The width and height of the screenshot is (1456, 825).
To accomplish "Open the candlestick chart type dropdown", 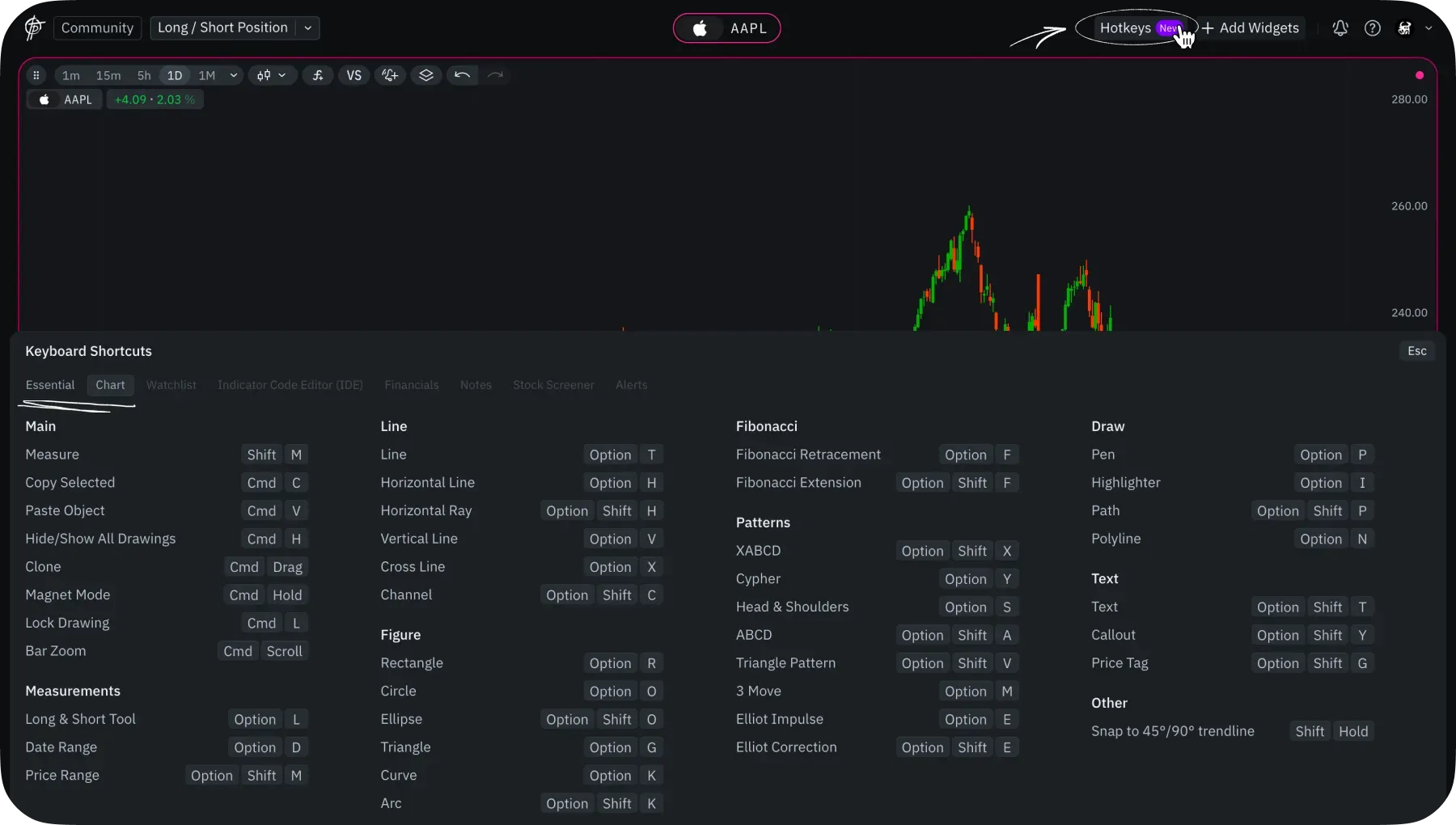I will (x=271, y=75).
